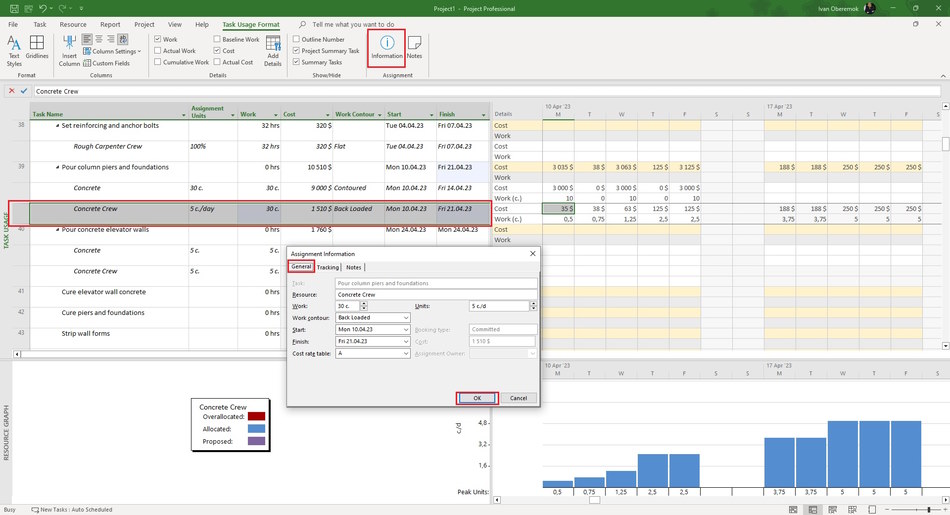Screen dimensions: 950x515
Task: Click the zoom-in plus icon
Action: point(945,510)
